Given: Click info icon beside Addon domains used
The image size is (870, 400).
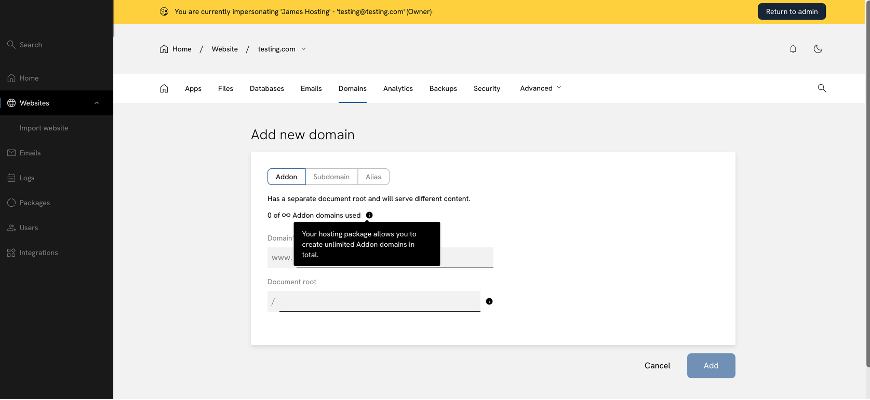Looking at the screenshot, I should tap(370, 215).
